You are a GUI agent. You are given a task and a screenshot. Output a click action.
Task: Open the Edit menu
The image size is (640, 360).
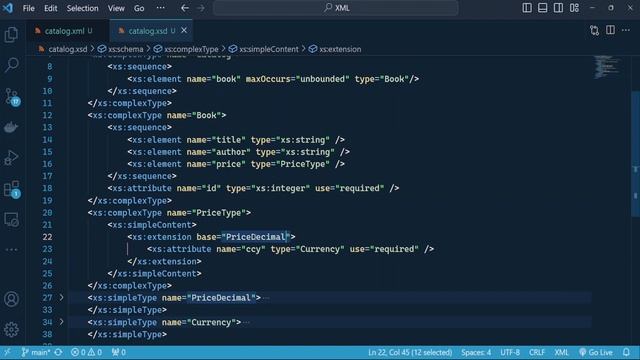51,8
